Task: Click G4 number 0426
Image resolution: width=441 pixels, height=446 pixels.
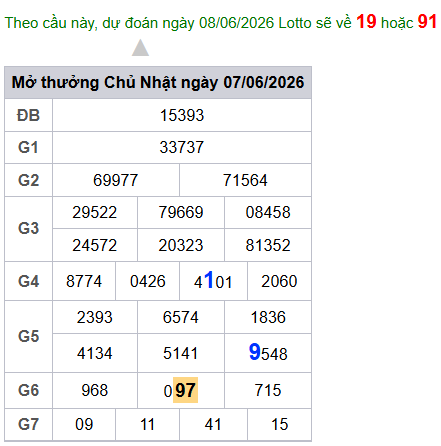Action: pos(148,281)
